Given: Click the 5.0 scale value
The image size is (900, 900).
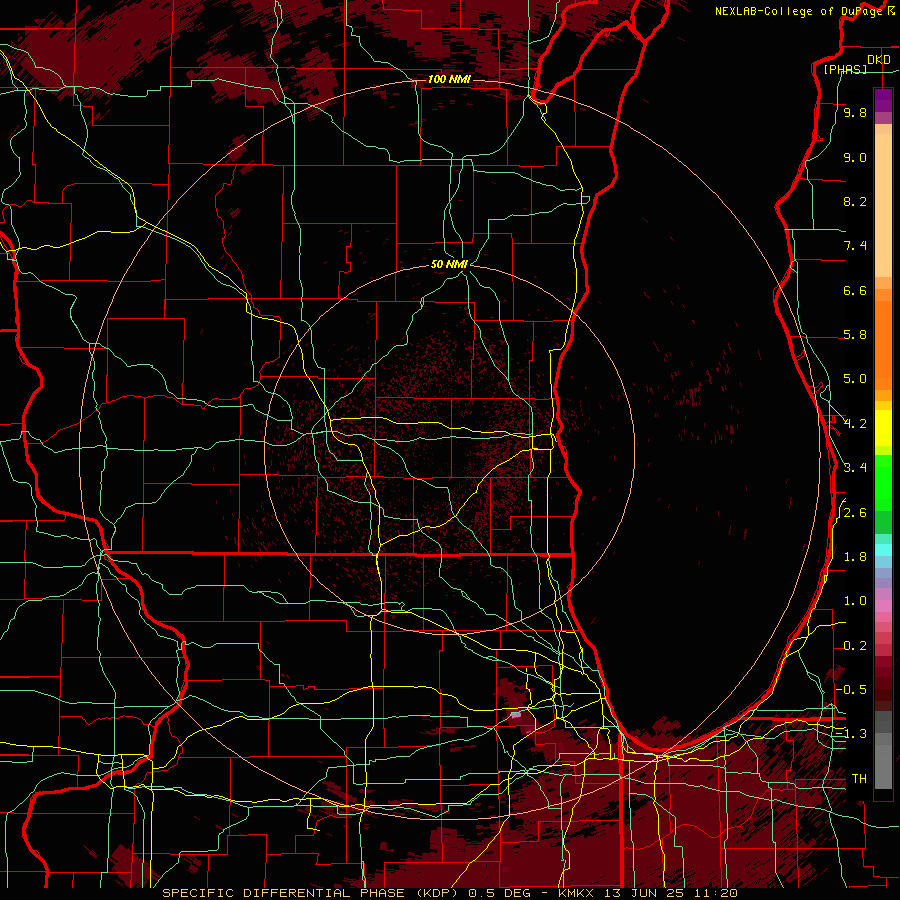Looking at the screenshot, I should [x=855, y=379].
